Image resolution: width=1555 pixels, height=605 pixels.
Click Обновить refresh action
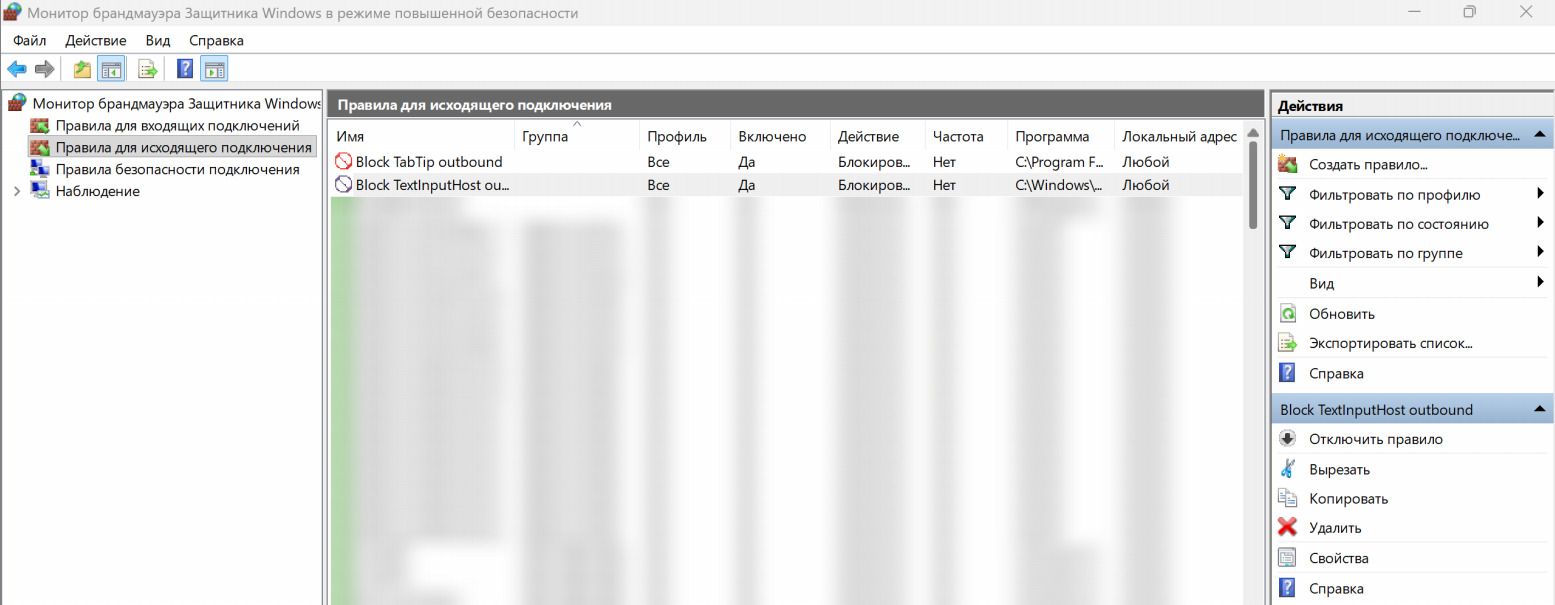(x=1342, y=314)
